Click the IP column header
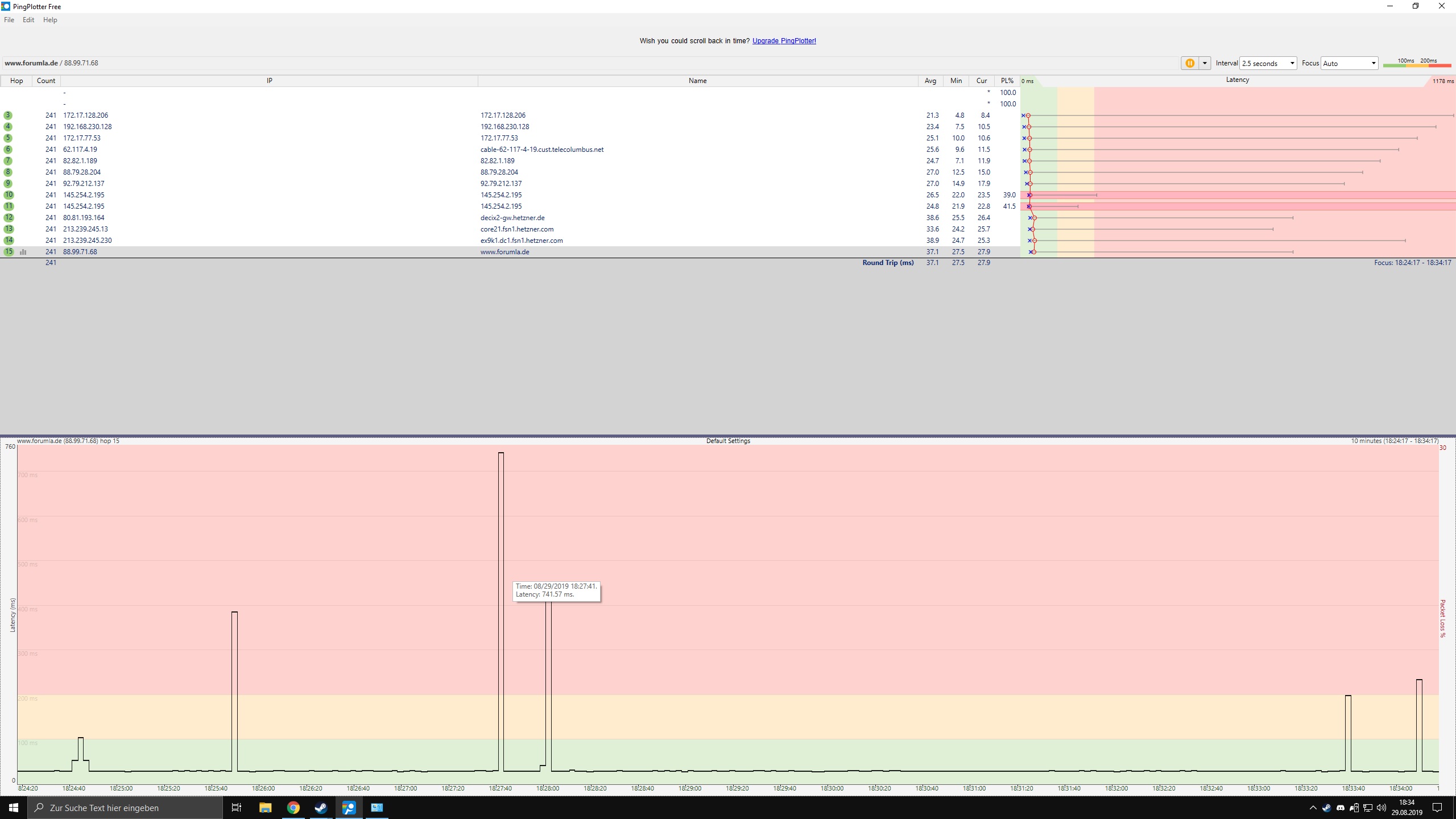This screenshot has height=819, width=1456. (x=269, y=81)
